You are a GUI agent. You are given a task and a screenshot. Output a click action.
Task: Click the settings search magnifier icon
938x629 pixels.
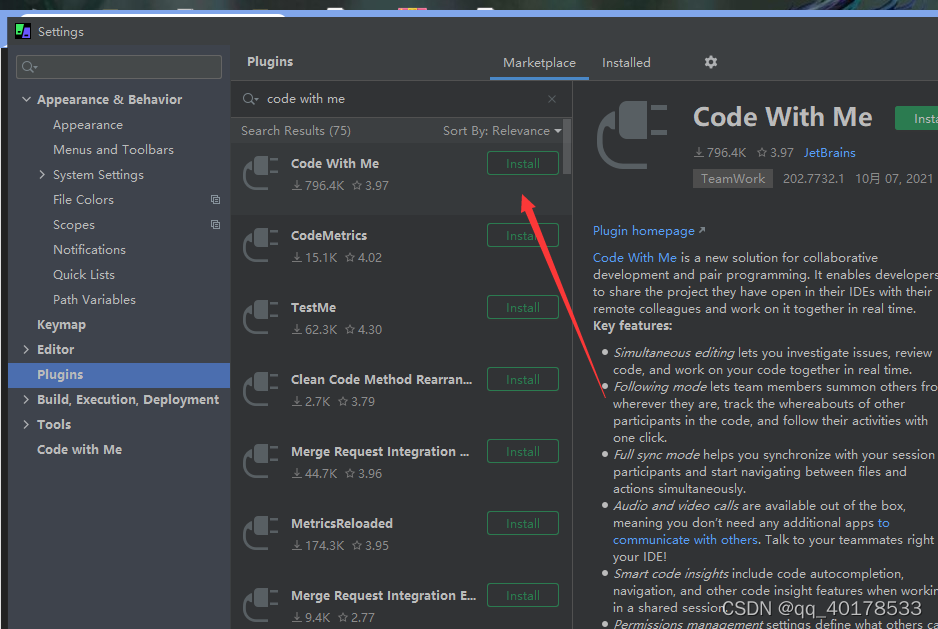point(29,67)
